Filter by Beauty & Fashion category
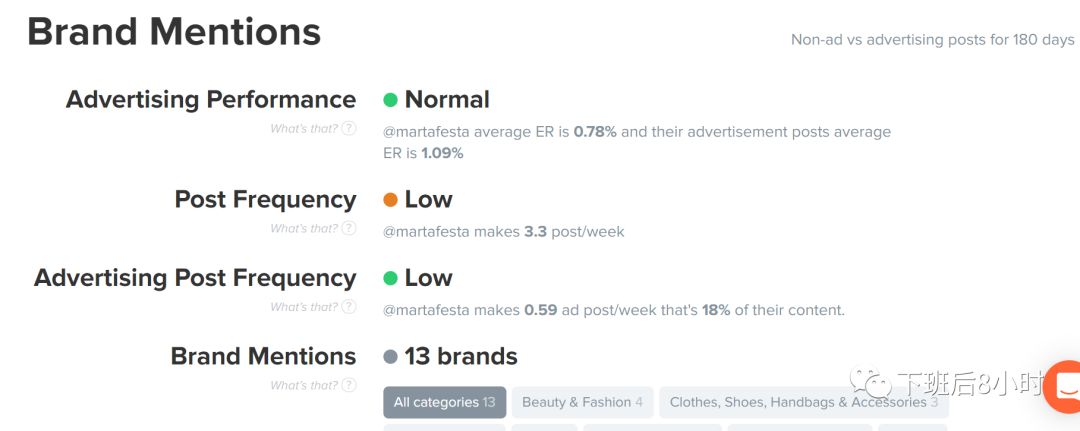Screen dimensions: 1080x431 click(x=583, y=402)
